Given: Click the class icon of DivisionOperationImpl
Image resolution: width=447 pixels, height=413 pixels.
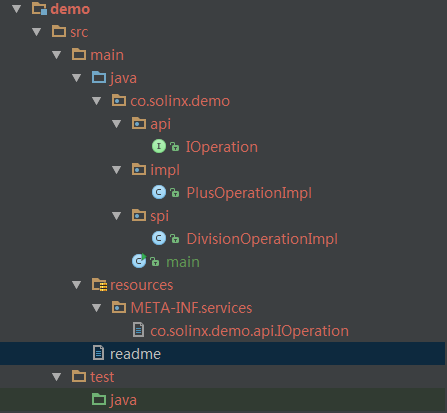Looking at the screenshot, I should (159, 238).
